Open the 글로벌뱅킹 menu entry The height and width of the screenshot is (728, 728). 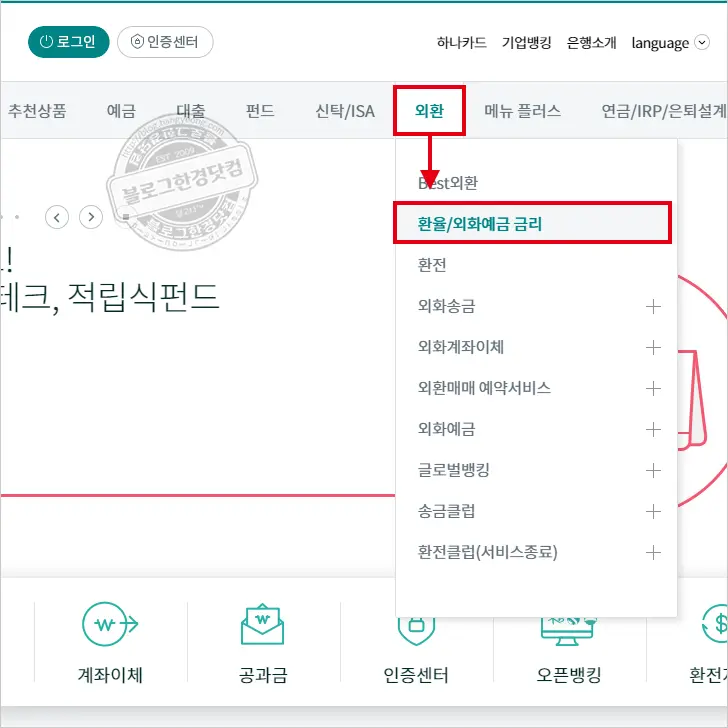[454, 470]
